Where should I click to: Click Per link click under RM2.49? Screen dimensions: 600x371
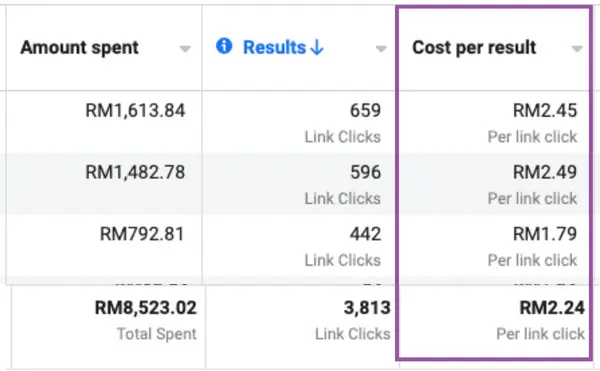click(x=532, y=199)
